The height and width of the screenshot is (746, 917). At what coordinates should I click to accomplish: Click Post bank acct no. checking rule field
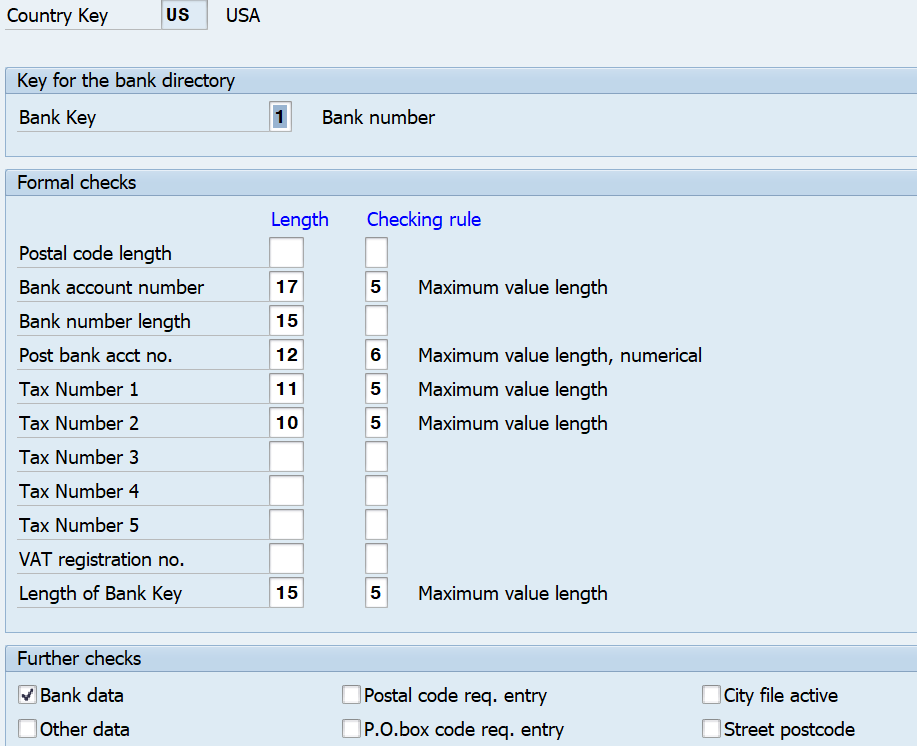376,355
